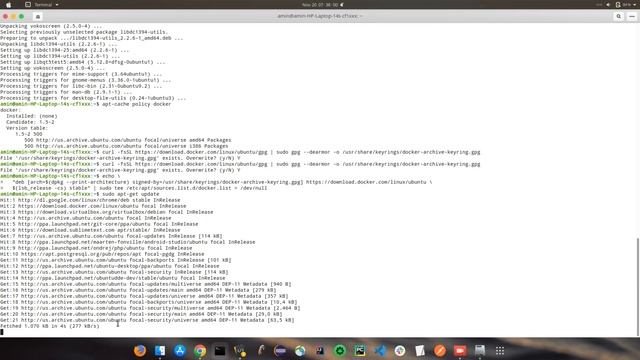Launch Visual Studio Code from the dock

(x=380, y=351)
